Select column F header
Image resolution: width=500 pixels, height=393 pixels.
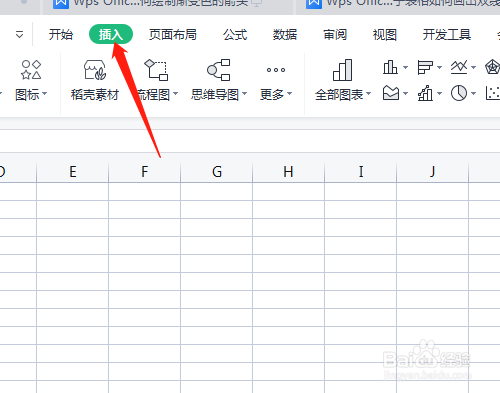point(145,172)
